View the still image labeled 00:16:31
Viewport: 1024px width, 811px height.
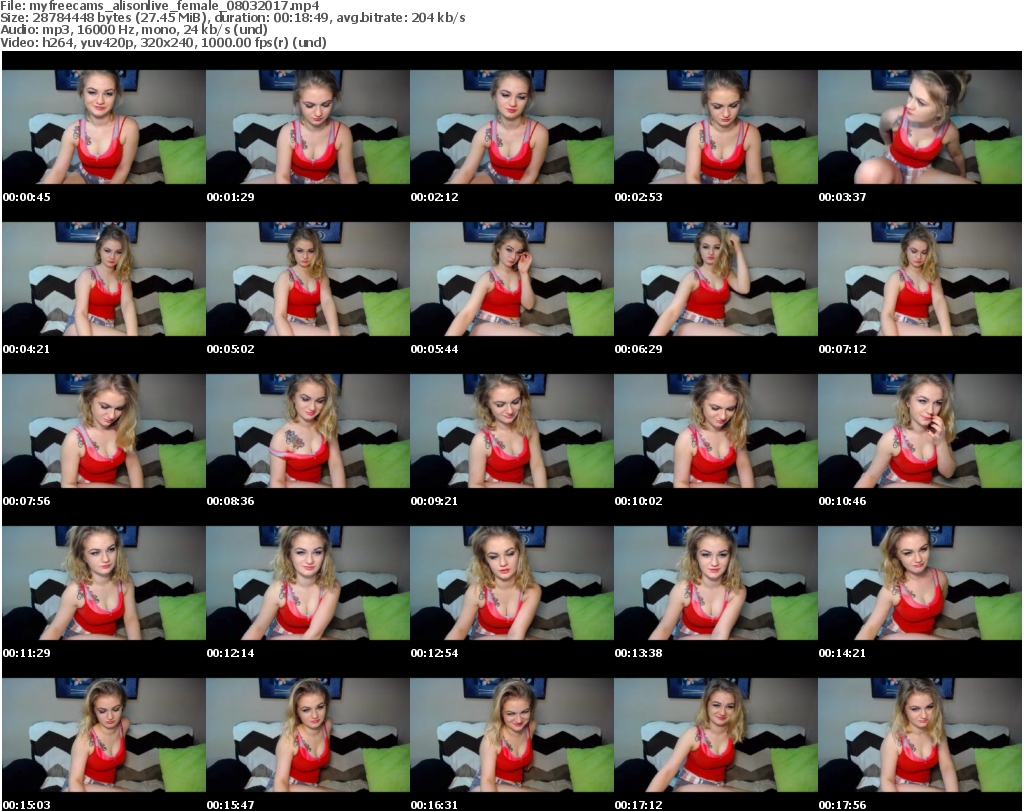511,735
